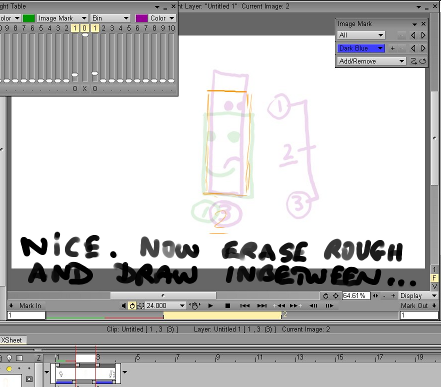Screen dimensions: 441x387
Task: Click the hand scrub icon beside frame rate
Action: pos(194,305)
